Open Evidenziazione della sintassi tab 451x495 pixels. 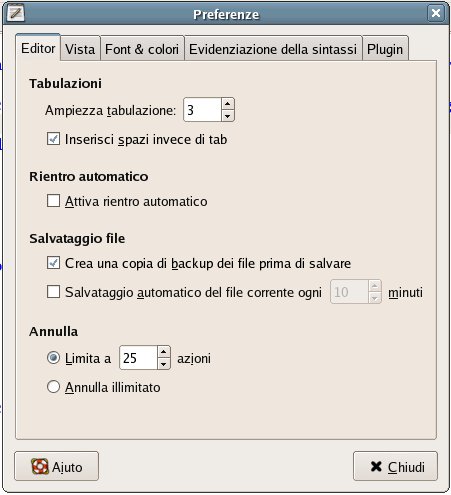click(x=273, y=49)
